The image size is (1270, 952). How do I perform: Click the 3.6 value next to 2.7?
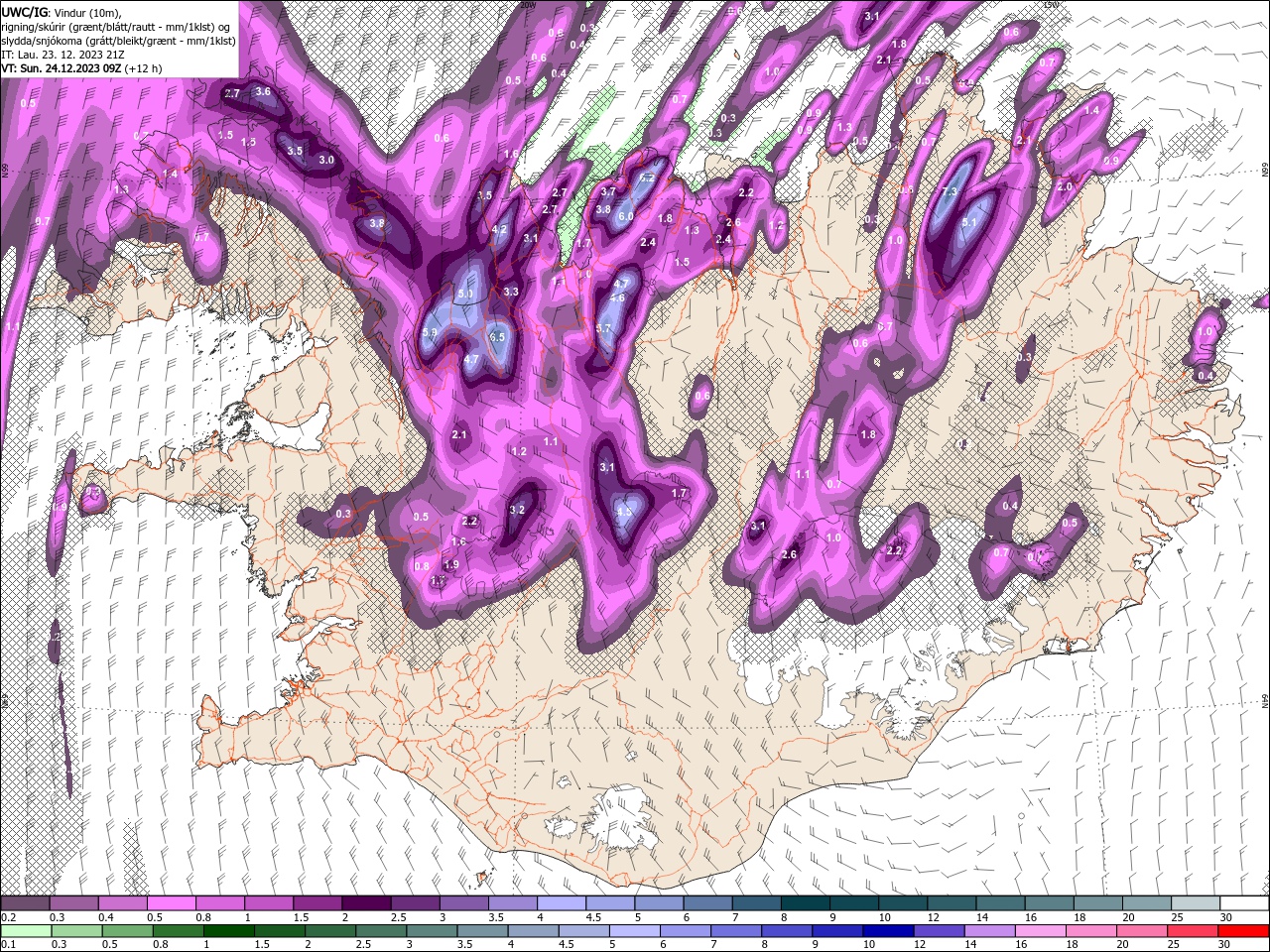(x=263, y=91)
